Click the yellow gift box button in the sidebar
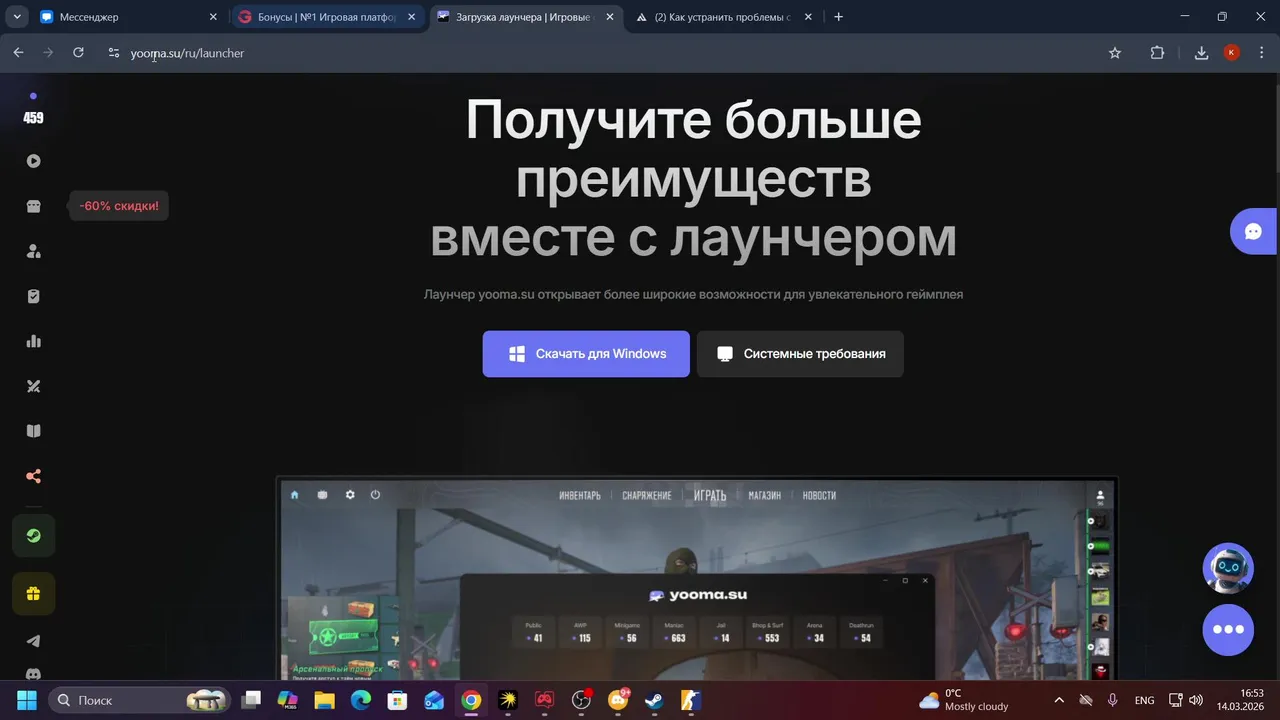Image resolution: width=1280 pixels, height=720 pixels. [x=33, y=593]
